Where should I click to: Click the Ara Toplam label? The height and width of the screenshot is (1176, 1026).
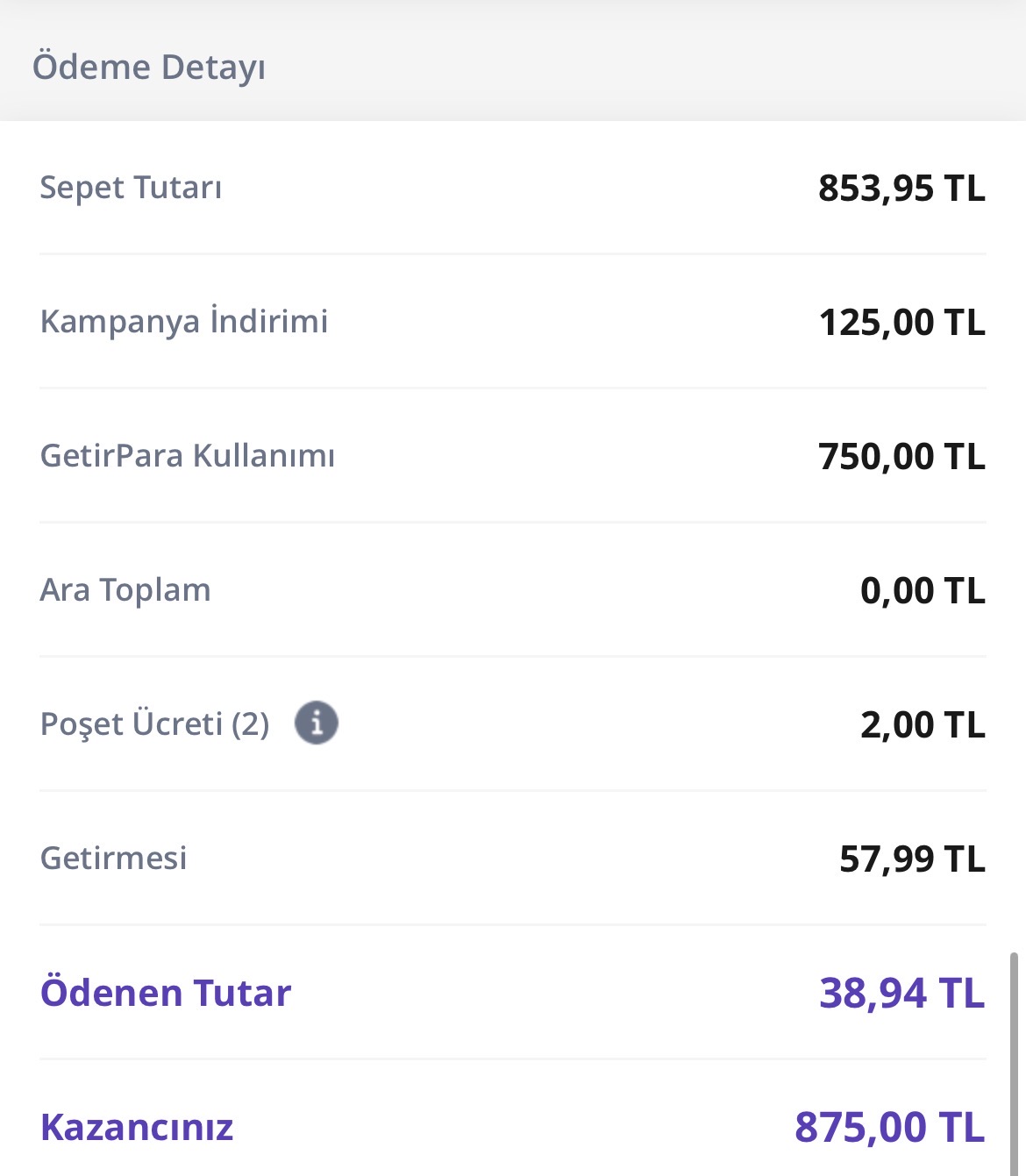click(125, 590)
